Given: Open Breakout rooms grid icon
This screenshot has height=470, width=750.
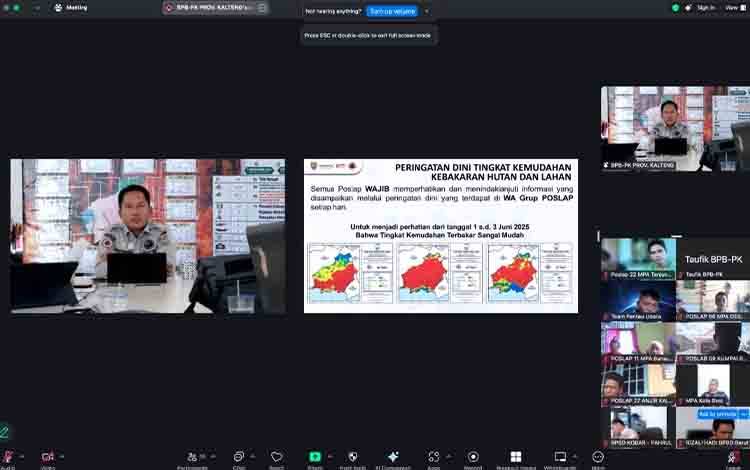Looking at the screenshot, I should 516,458.
